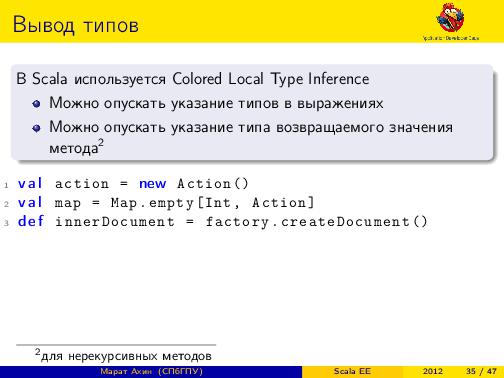Click author 'Марат Ахин (СПбГПУ)' in footer

(151, 371)
